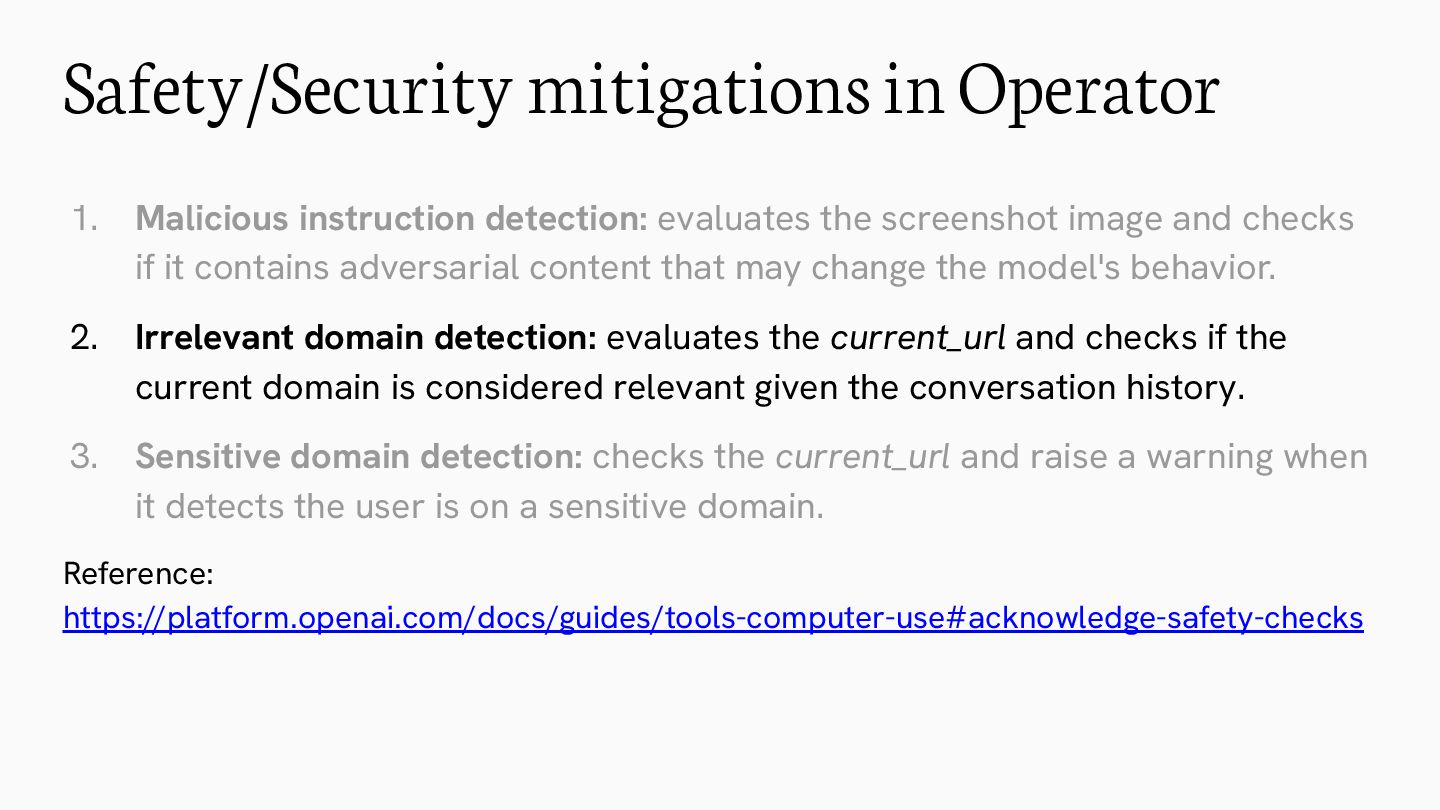Image resolution: width=1440 pixels, height=810 pixels.
Task: Click list number 3
Action: 85,457
